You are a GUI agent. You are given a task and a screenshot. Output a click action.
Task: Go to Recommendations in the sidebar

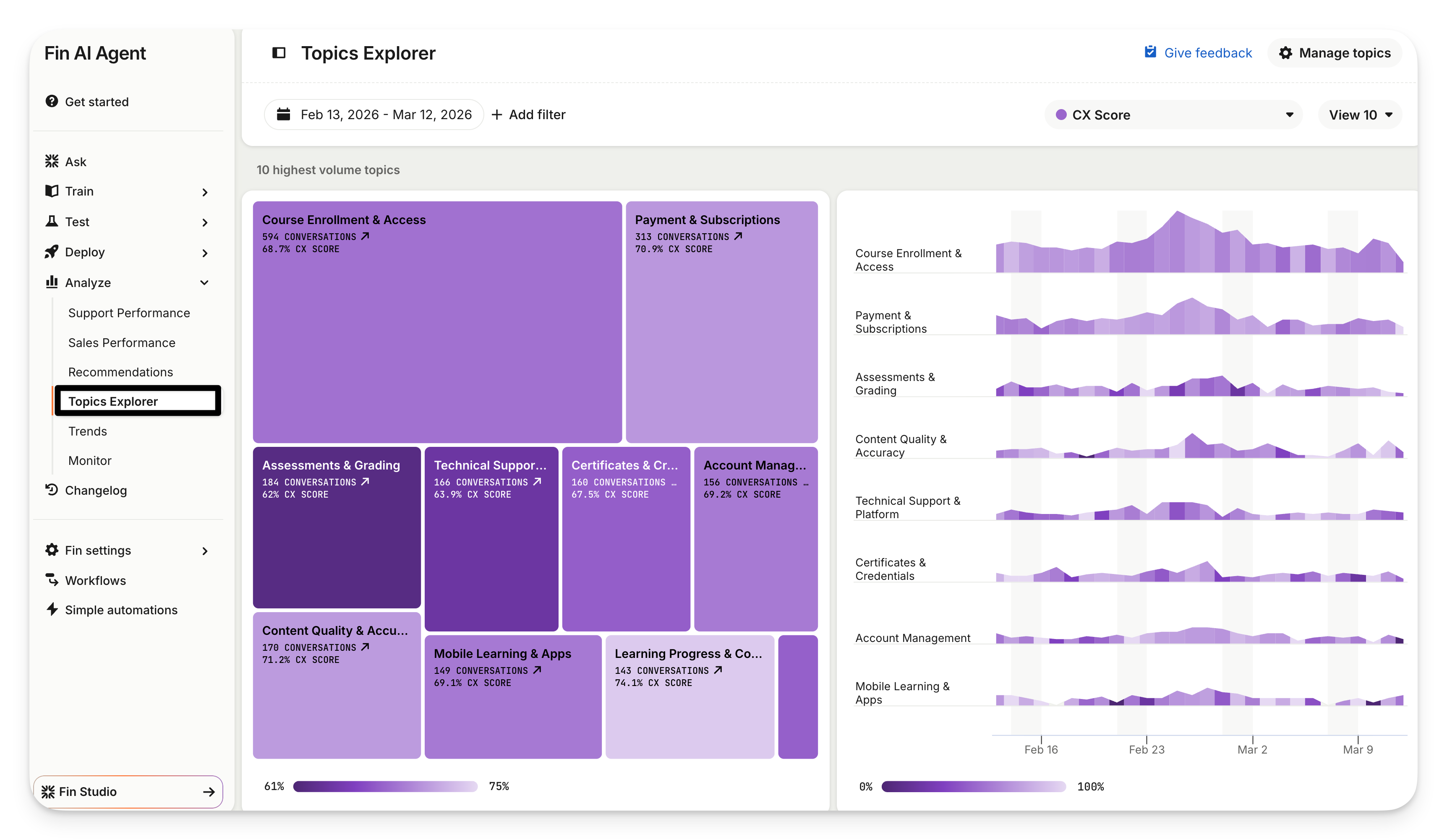pyautogui.click(x=120, y=372)
